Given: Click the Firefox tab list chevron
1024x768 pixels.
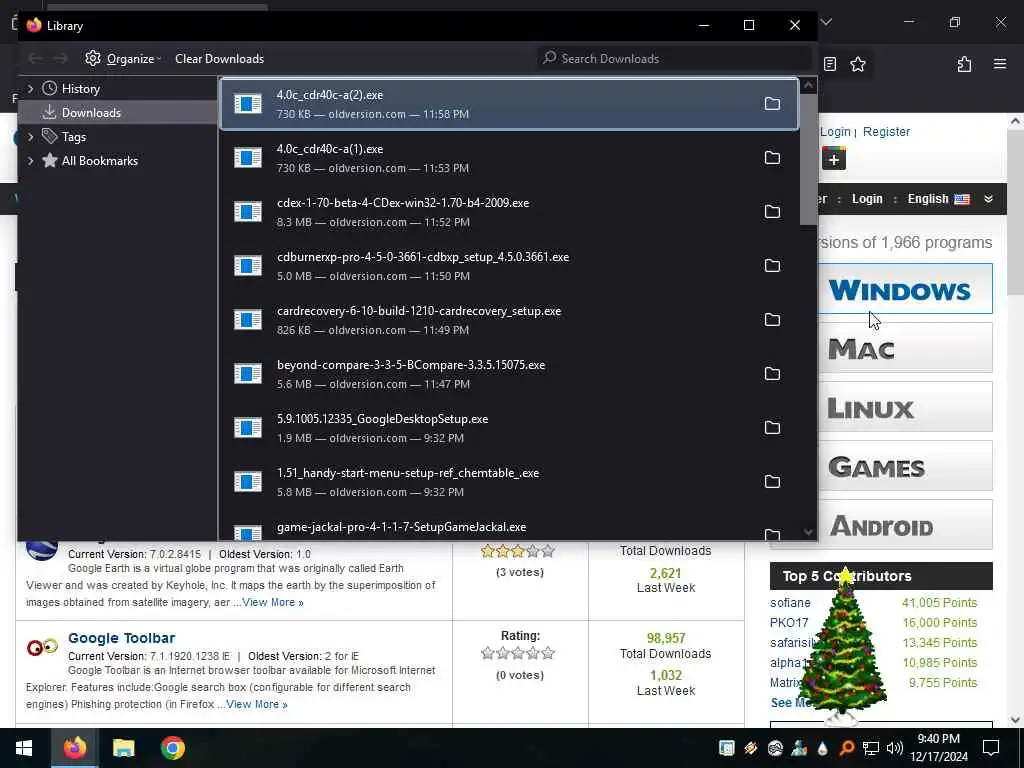Looking at the screenshot, I should (826, 22).
